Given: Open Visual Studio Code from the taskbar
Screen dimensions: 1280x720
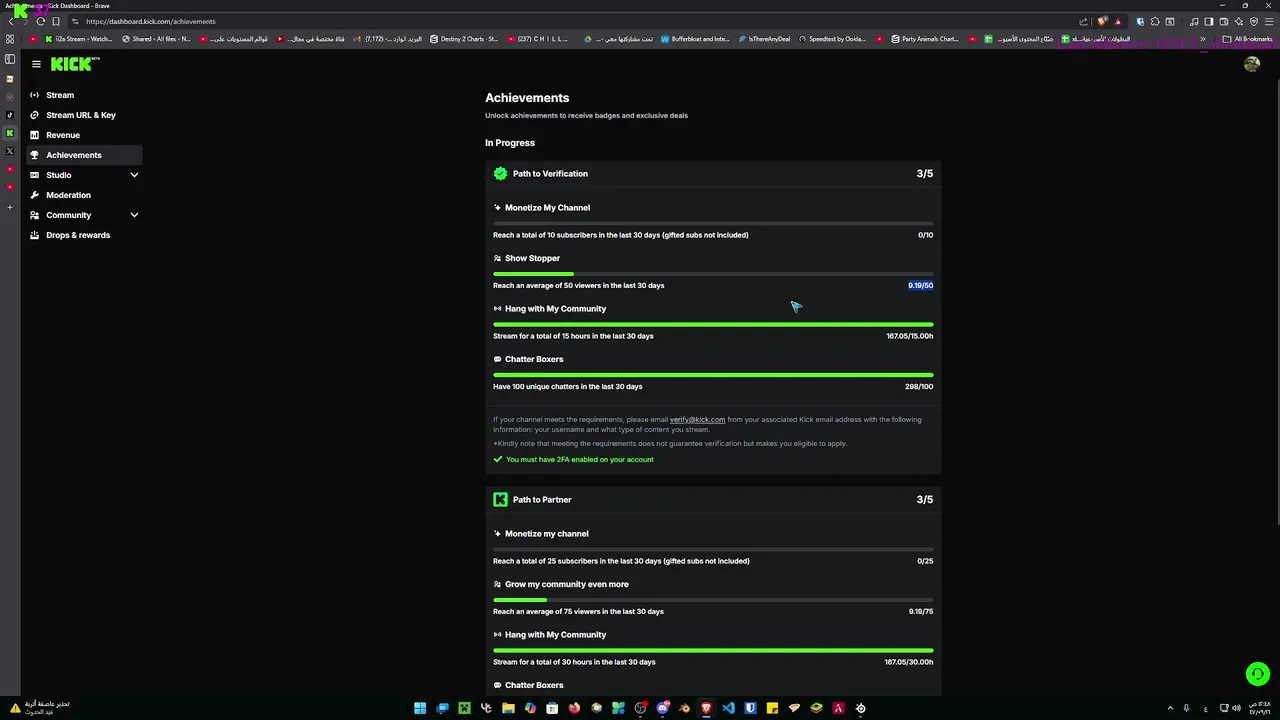Looking at the screenshot, I should 728,708.
